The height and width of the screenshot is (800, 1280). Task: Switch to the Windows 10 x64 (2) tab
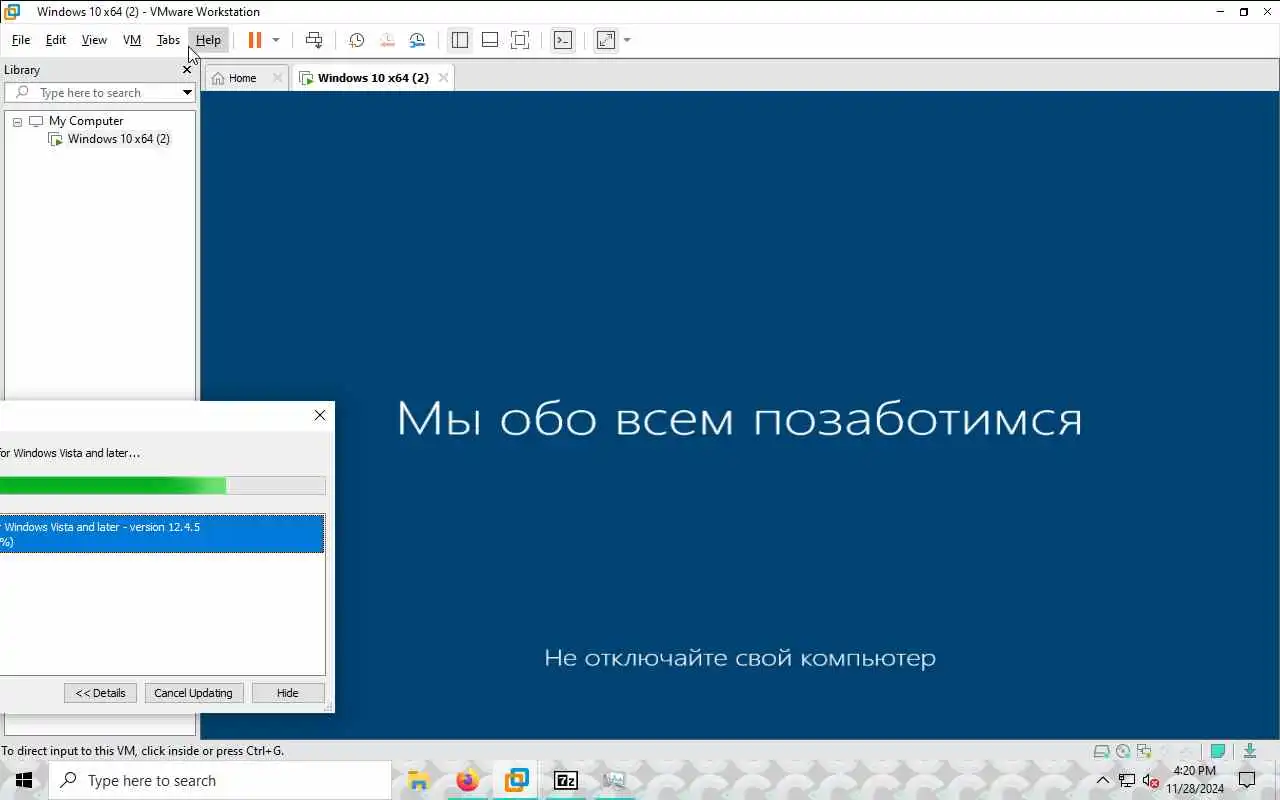[372, 78]
